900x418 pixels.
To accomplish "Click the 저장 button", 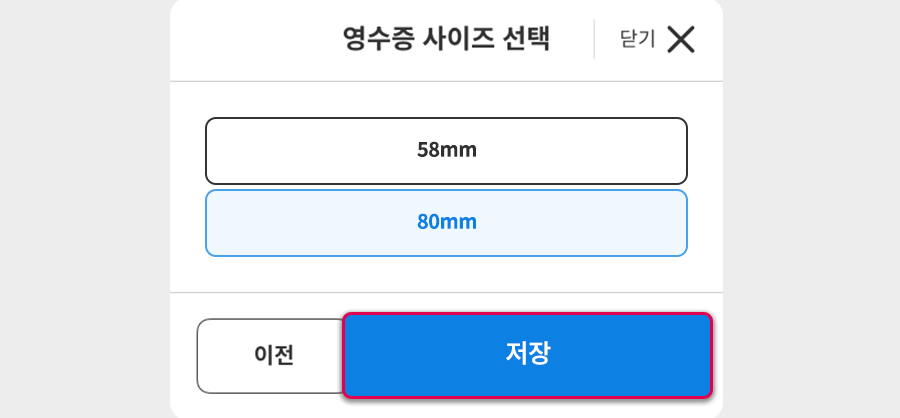I will tap(527, 355).
